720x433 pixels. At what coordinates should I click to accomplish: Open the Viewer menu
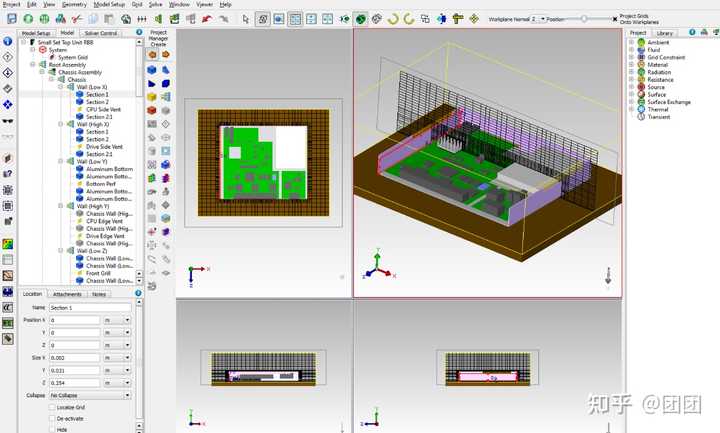coord(204,4)
